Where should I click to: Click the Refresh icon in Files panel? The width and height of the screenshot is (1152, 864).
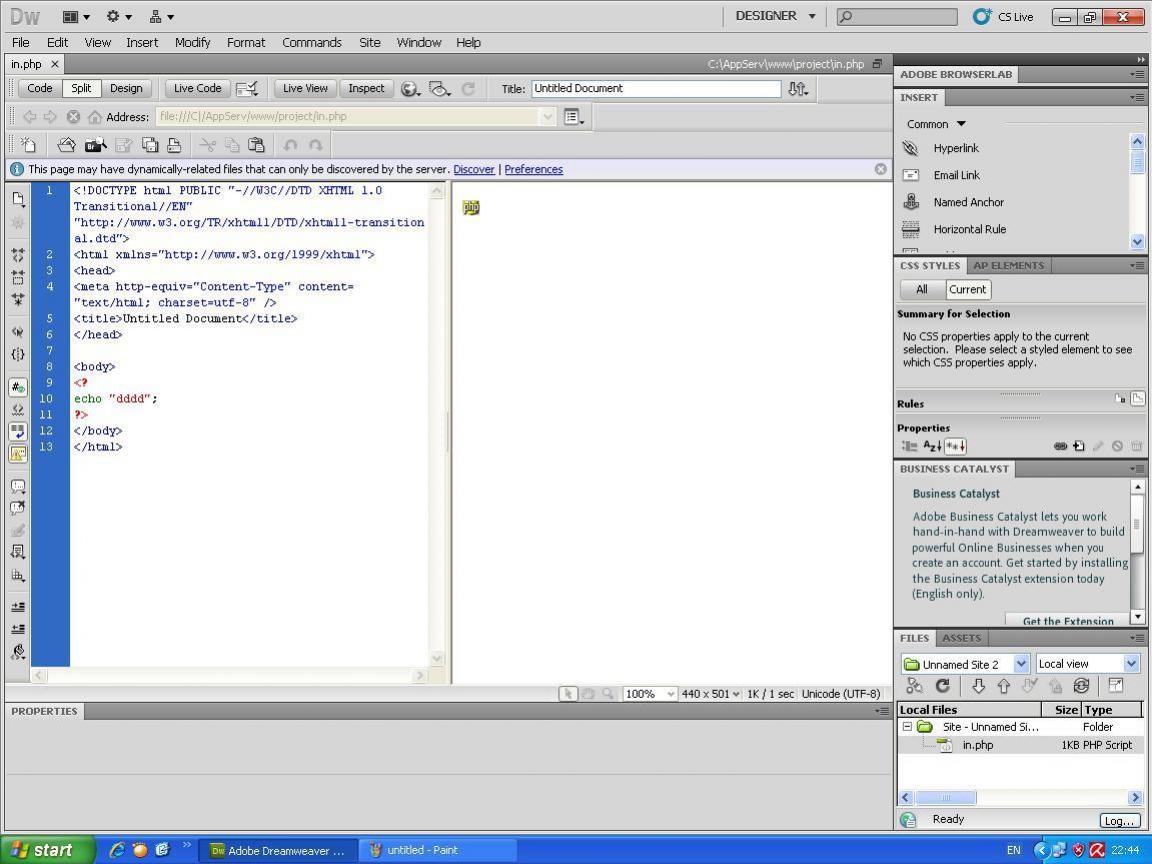943,685
